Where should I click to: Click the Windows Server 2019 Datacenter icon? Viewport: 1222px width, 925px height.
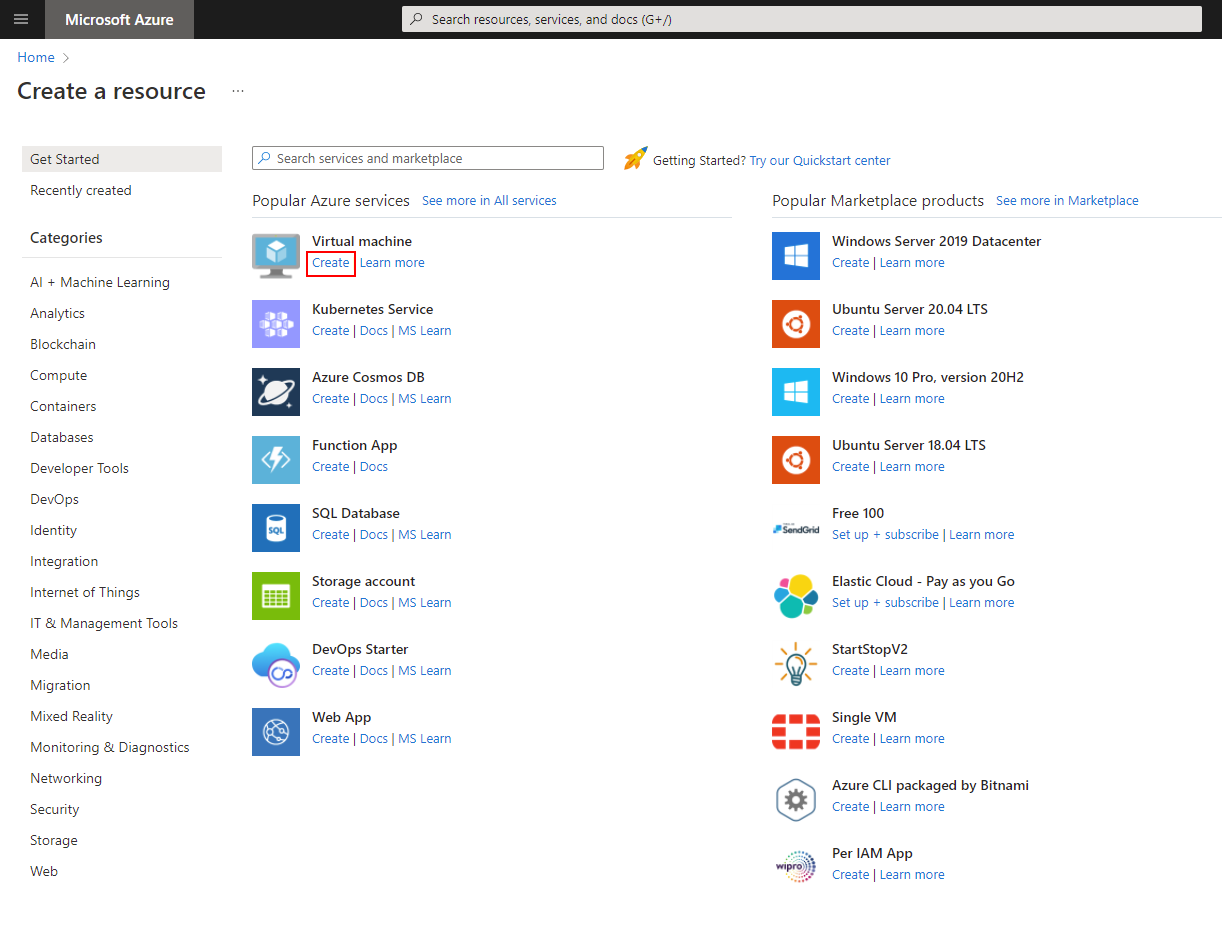click(796, 256)
